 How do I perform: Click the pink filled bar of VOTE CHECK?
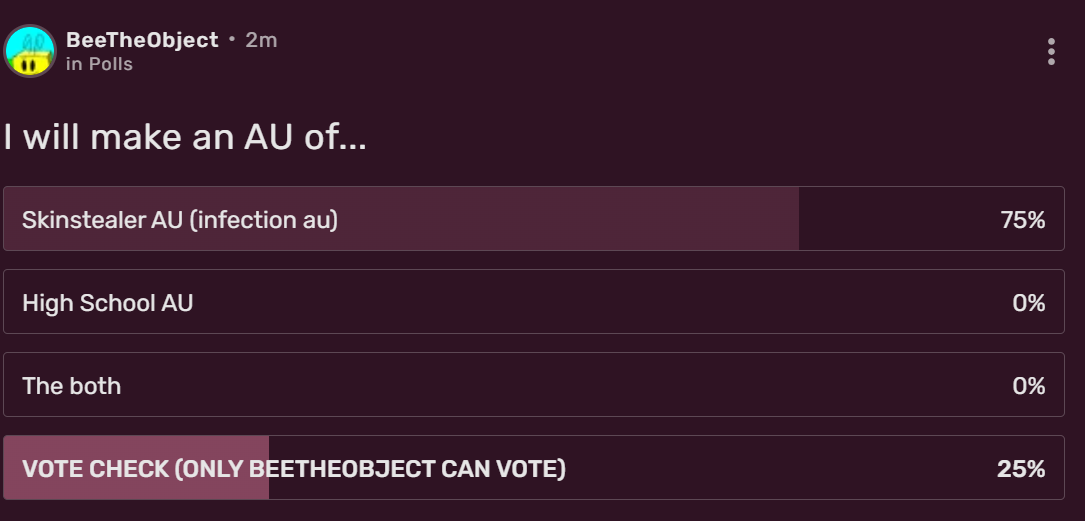[x=140, y=487]
